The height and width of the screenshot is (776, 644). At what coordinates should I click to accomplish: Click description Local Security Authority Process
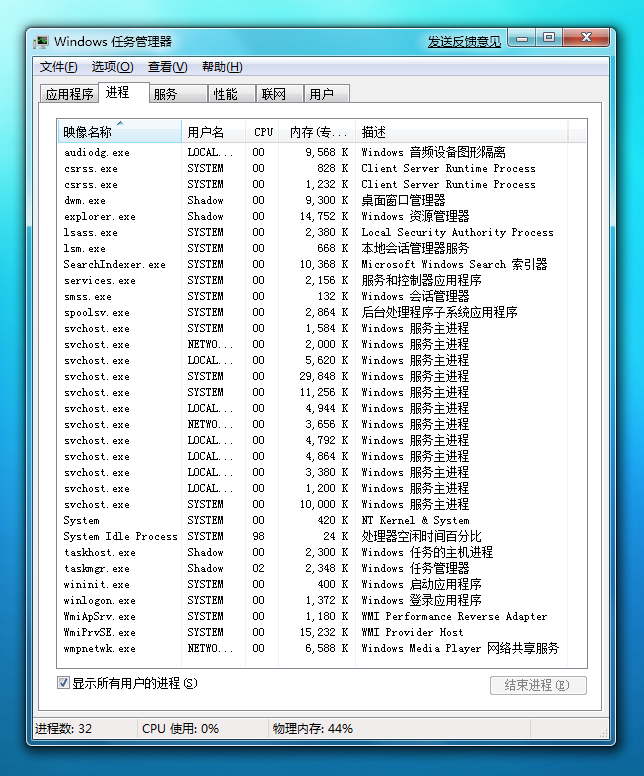coord(457,233)
